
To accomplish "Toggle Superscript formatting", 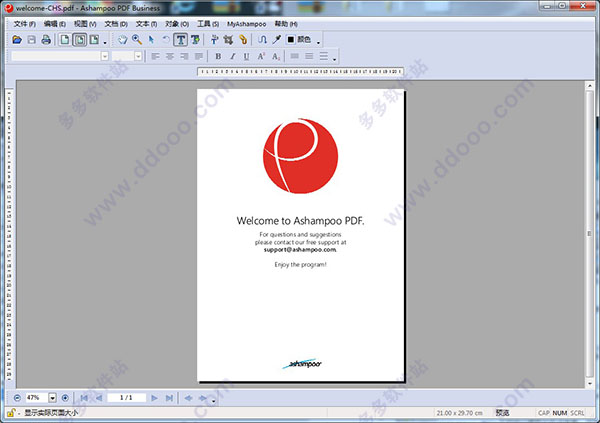I will [261, 56].
